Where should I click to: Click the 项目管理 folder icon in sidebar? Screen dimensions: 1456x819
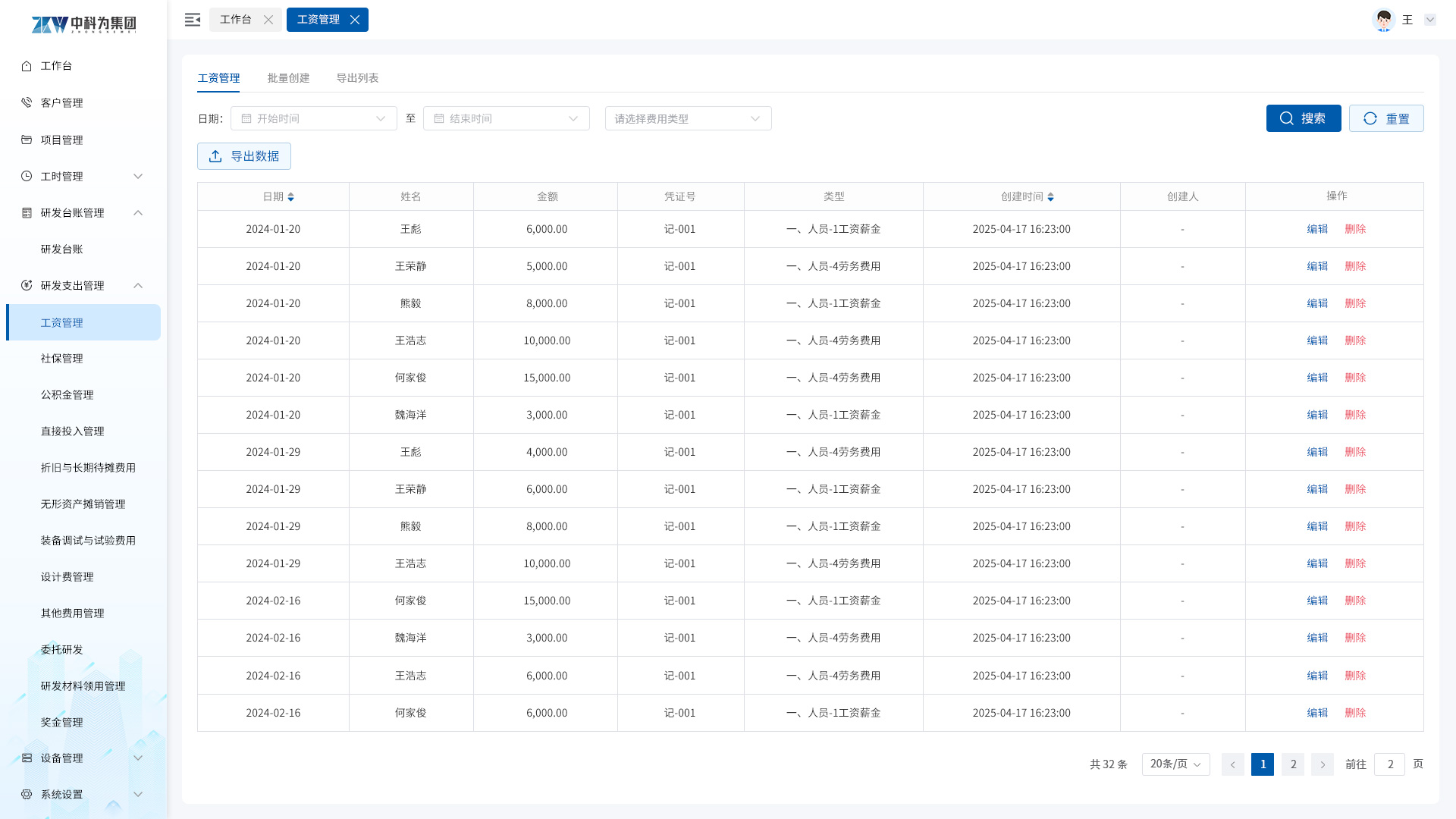[27, 140]
